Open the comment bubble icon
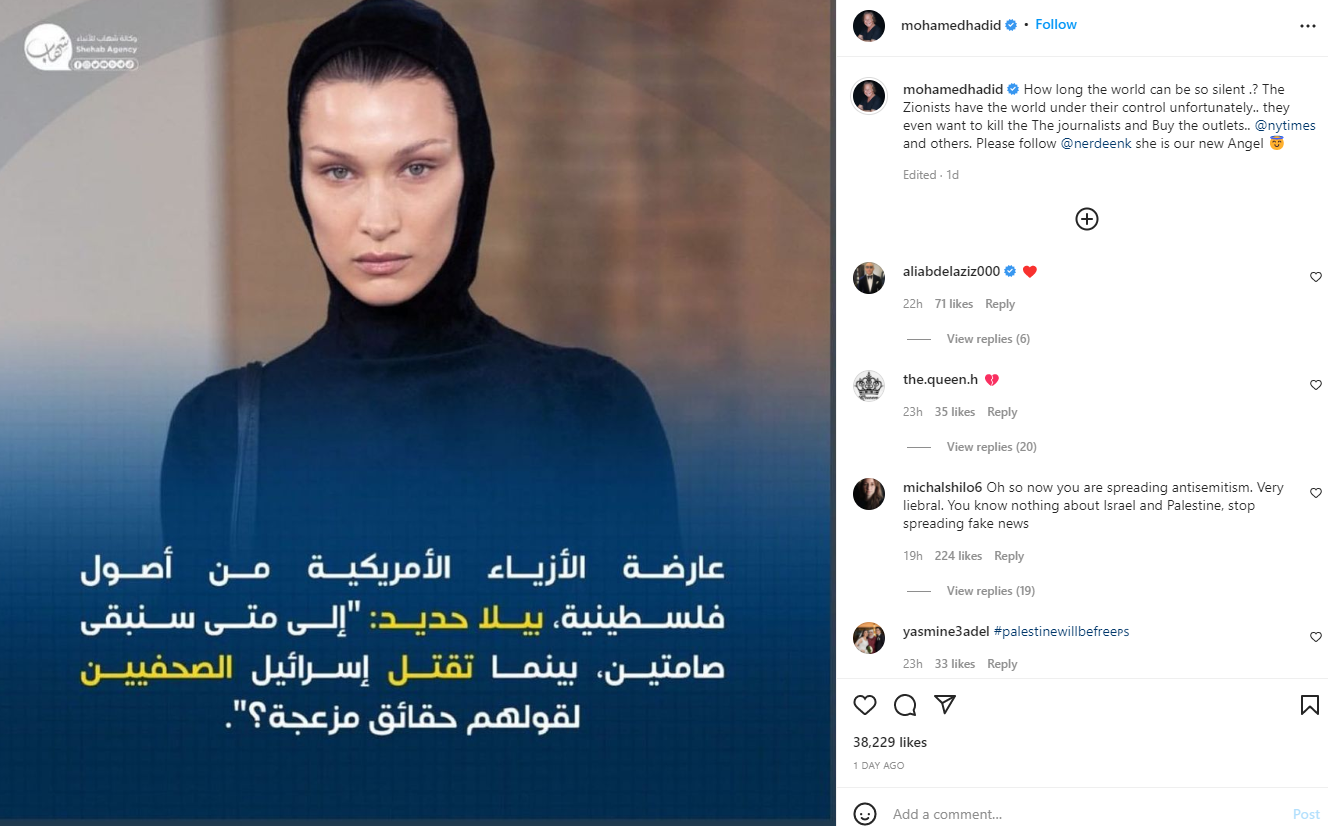Screen dimensions: 1328x826 pyautogui.click(x=905, y=705)
